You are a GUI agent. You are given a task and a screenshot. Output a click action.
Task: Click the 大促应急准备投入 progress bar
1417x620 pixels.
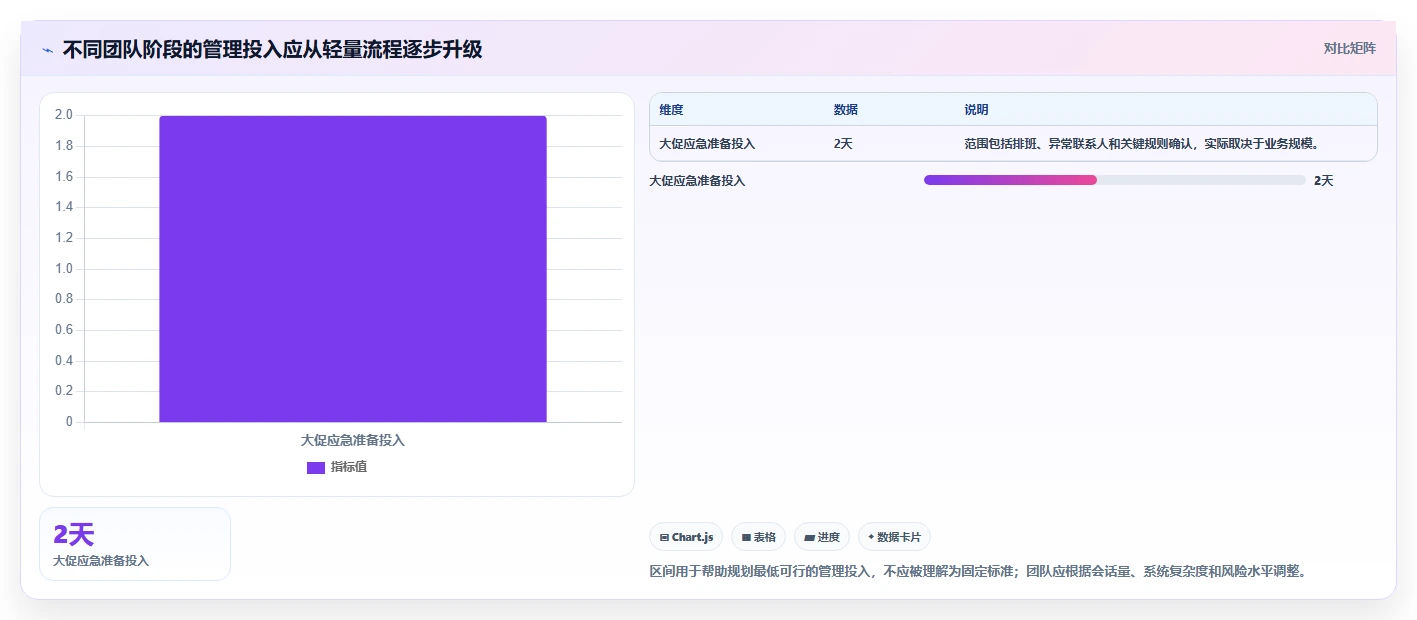click(x=1114, y=180)
